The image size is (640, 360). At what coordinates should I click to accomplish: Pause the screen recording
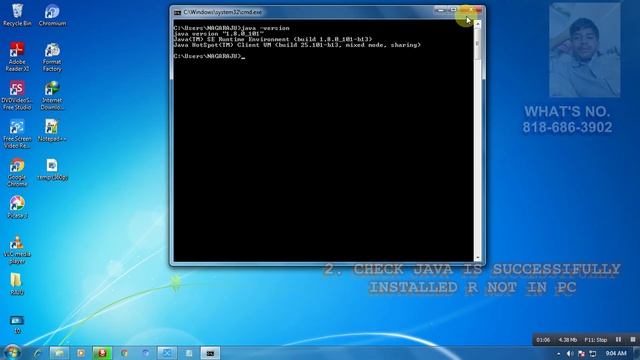618,339
